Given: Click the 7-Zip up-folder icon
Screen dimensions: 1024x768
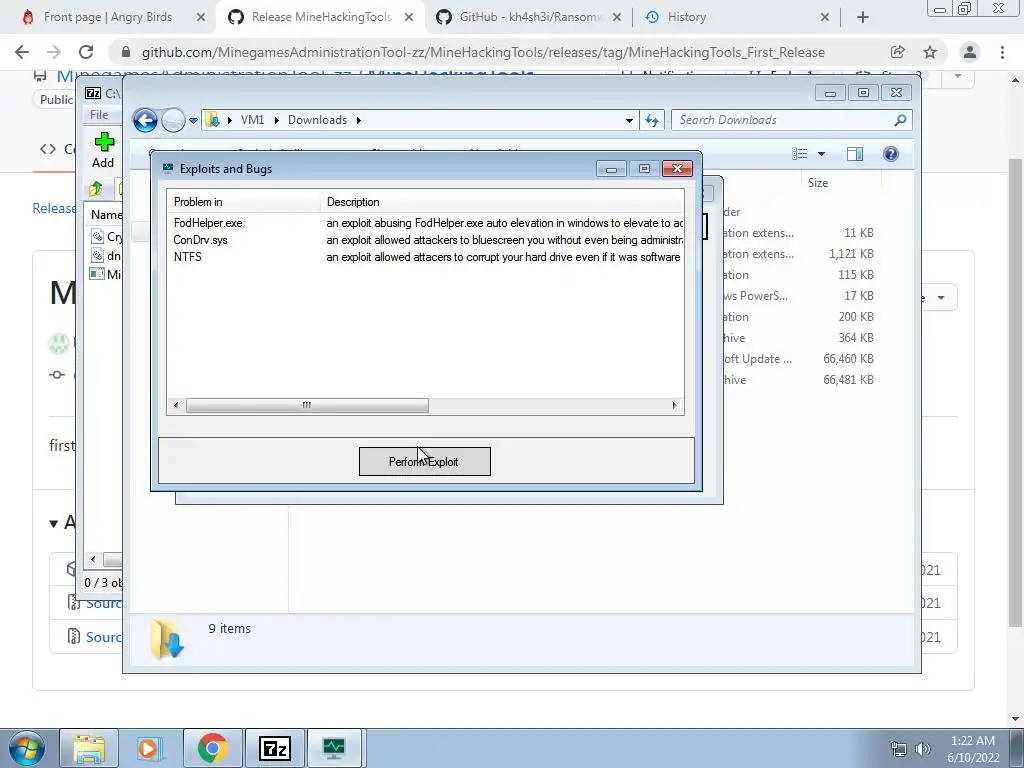Looking at the screenshot, I should point(96,189).
